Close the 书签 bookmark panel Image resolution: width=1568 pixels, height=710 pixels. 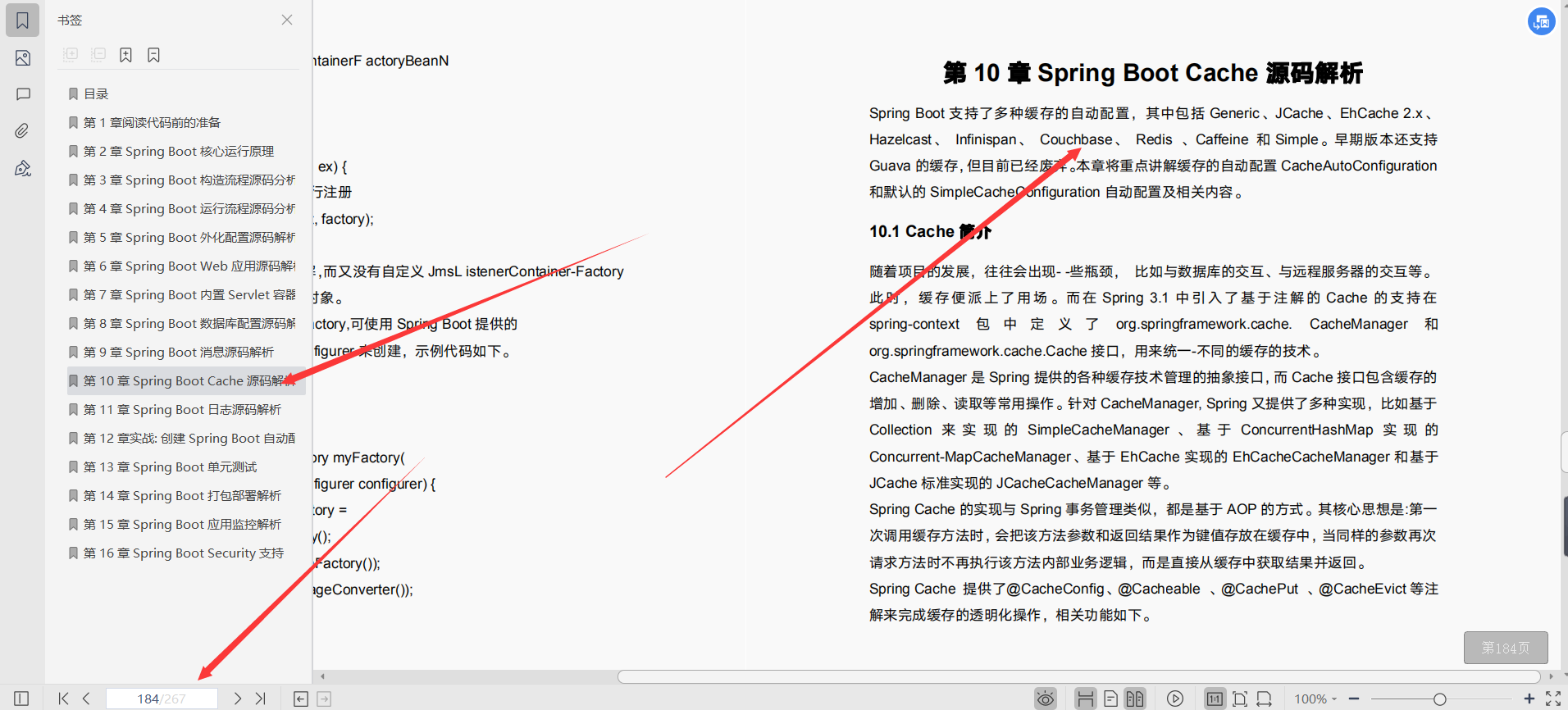287,20
